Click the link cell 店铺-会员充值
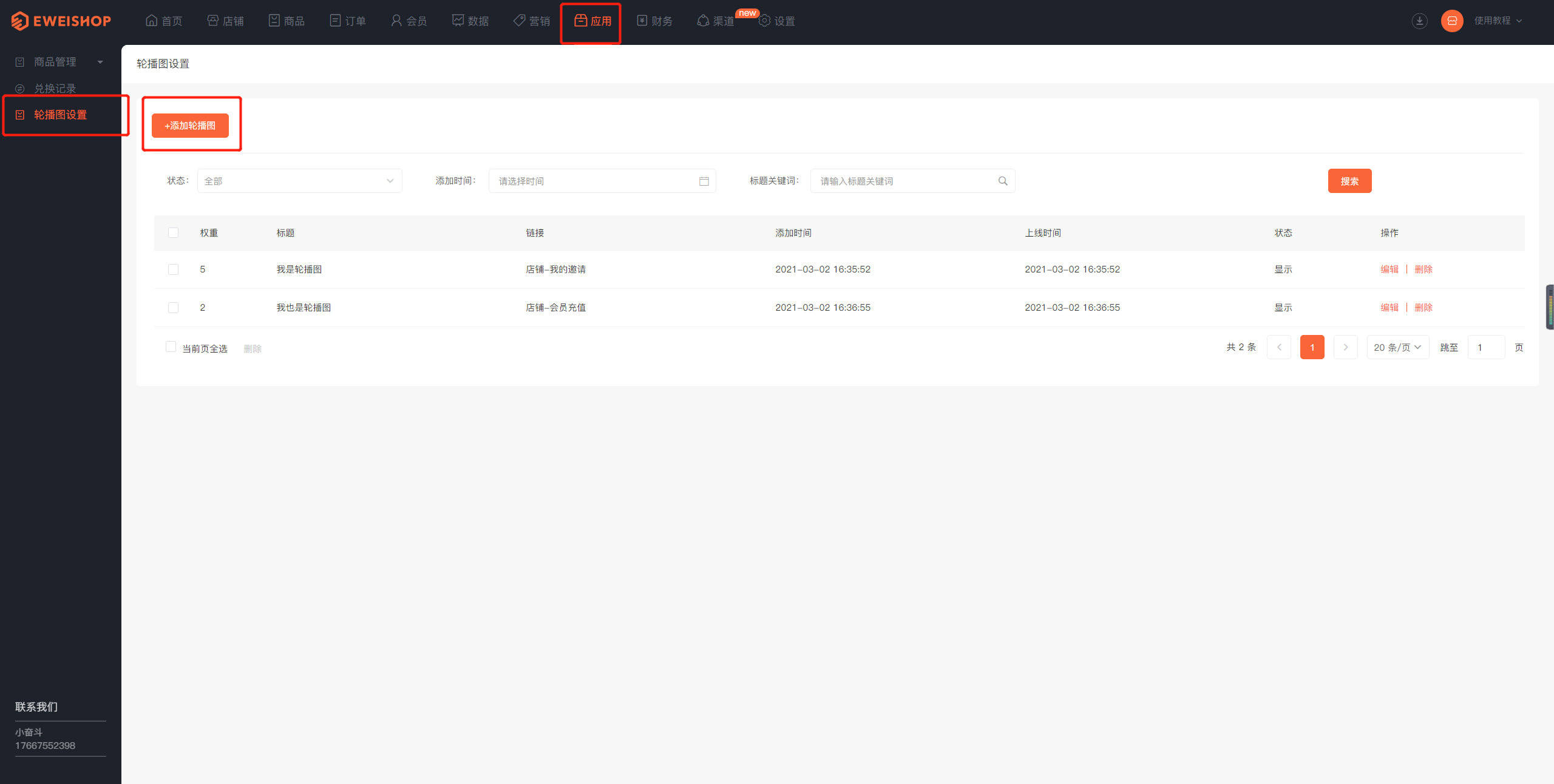1554x784 pixels. (555, 307)
